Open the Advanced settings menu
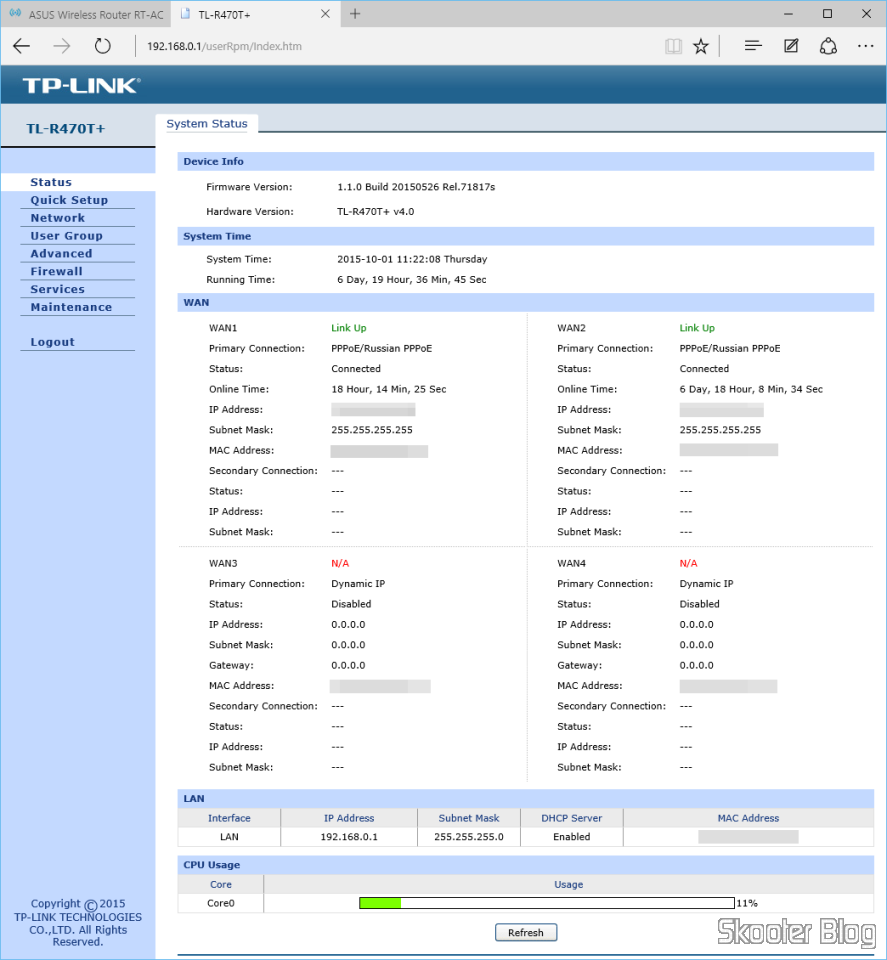This screenshot has width=887, height=960. click(x=61, y=253)
